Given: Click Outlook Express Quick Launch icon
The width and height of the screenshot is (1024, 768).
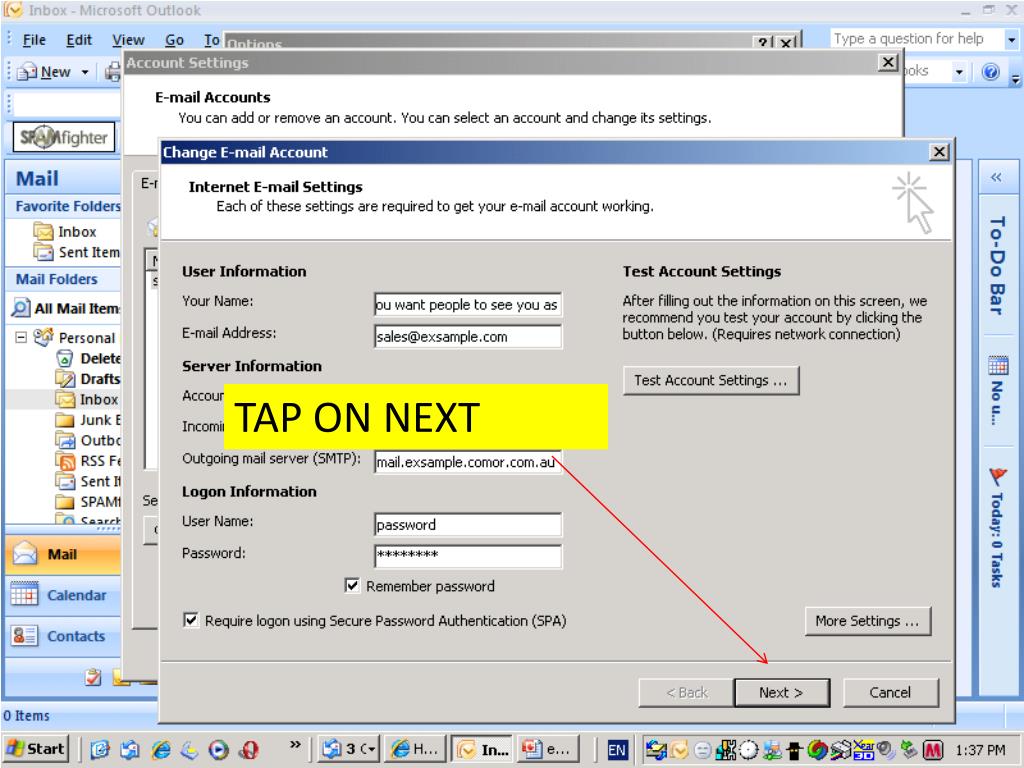Looking at the screenshot, I should coord(130,750).
